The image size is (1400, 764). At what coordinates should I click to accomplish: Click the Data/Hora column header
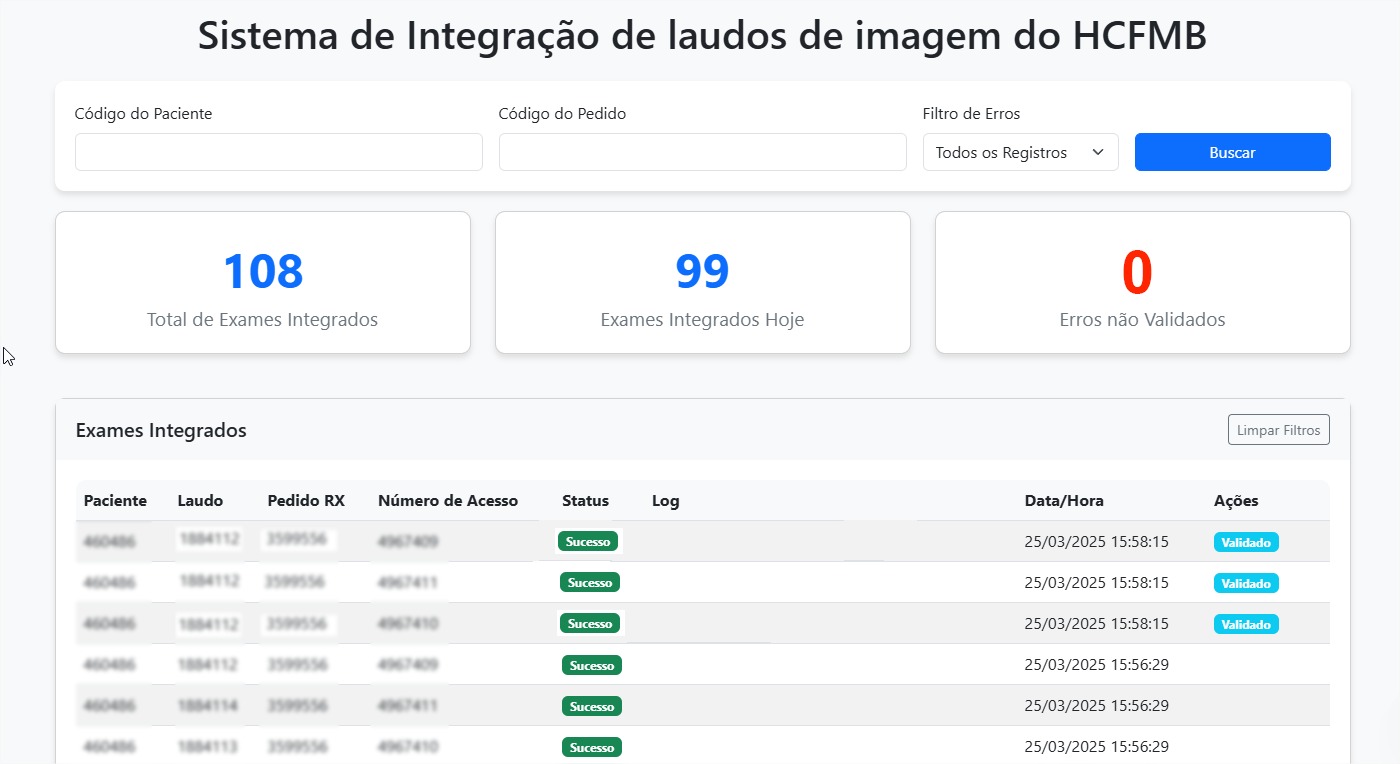(1064, 501)
